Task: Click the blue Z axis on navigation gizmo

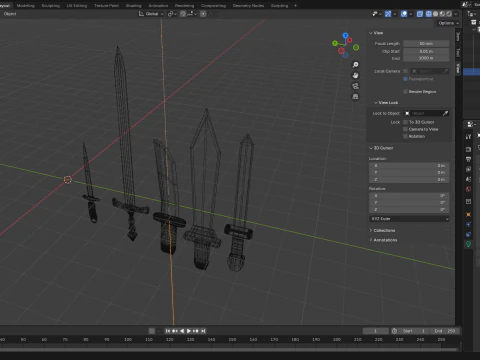Action: tap(346, 35)
